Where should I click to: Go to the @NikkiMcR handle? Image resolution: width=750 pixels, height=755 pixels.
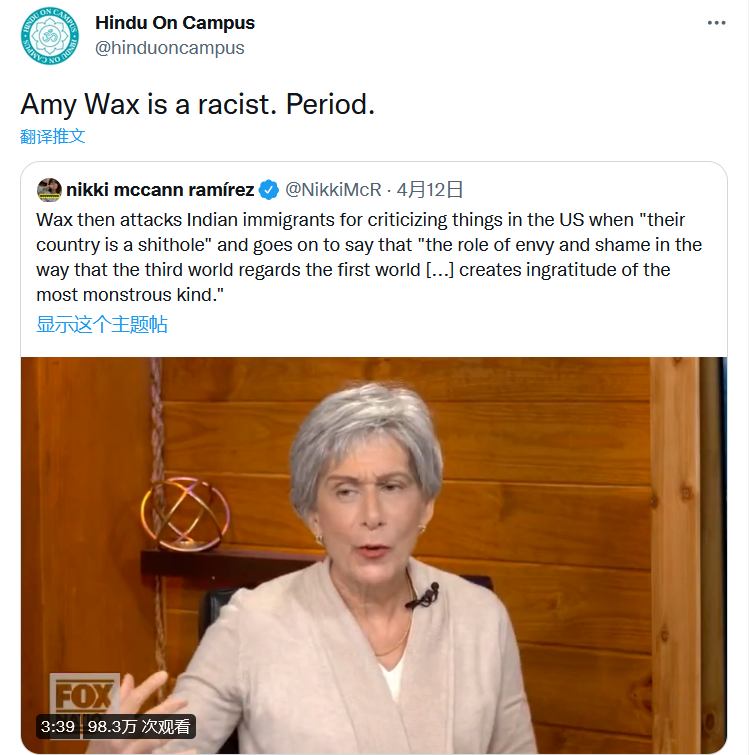[x=335, y=190]
